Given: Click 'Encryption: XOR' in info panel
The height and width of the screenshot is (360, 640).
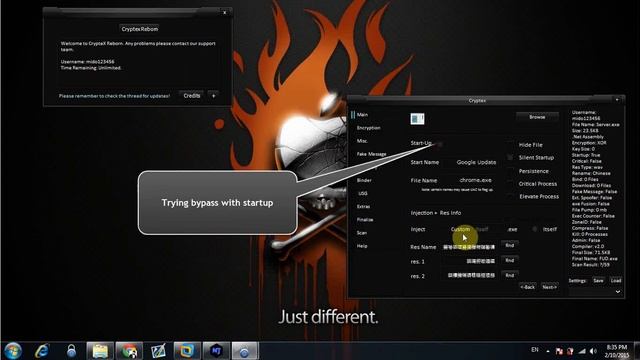Looking at the screenshot, I should tap(589, 143).
